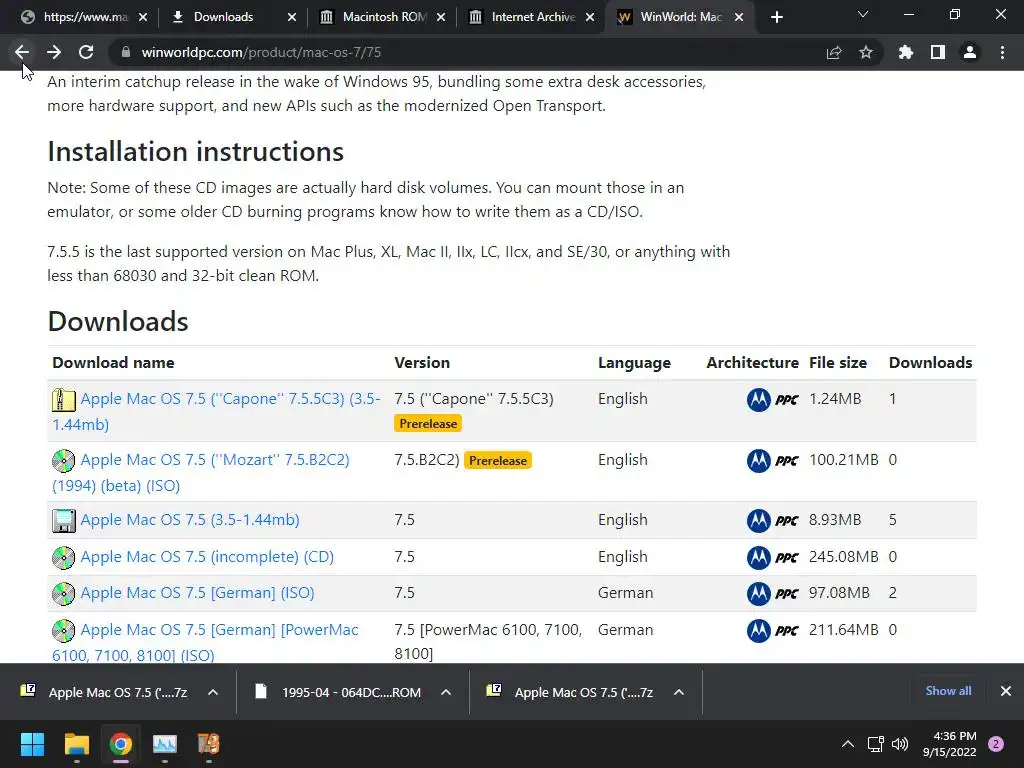
Task: Switch to the Macintosh ROM tab
Action: tap(382, 17)
